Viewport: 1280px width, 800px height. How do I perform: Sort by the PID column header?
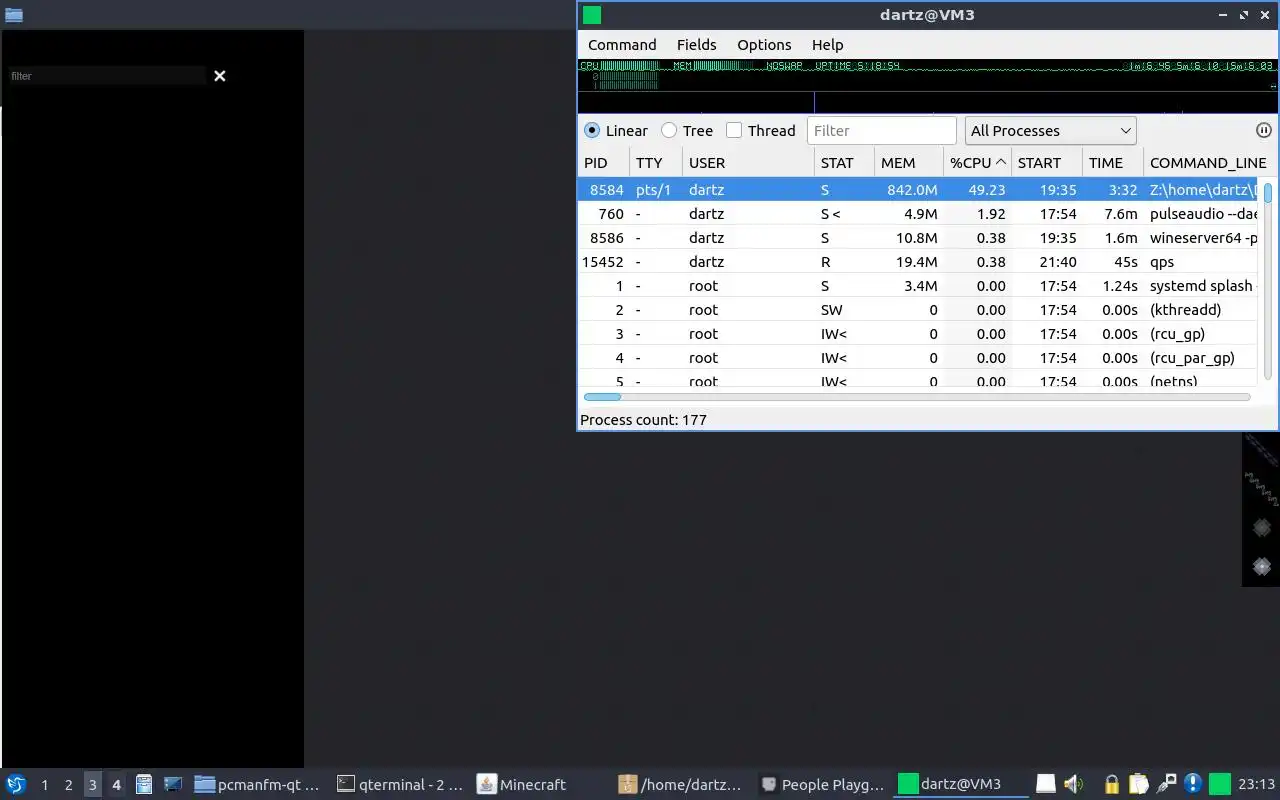pos(603,162)
